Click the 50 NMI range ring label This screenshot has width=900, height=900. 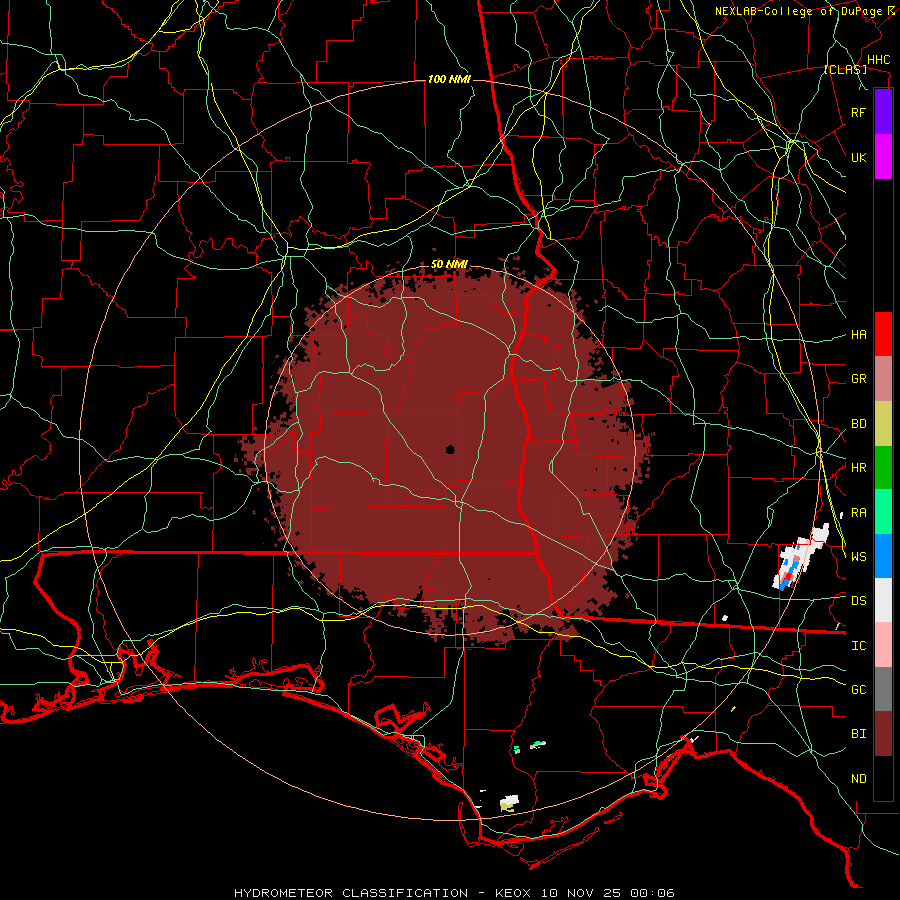pos(449,265)
